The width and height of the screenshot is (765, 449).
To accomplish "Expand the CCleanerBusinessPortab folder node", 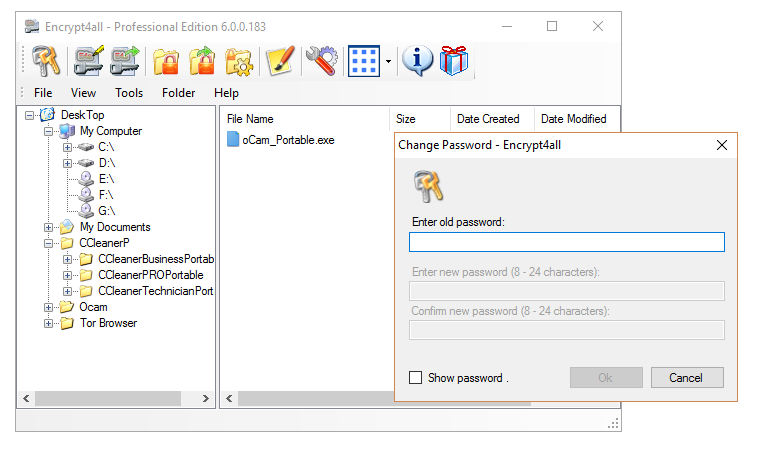I will (67, 259).
